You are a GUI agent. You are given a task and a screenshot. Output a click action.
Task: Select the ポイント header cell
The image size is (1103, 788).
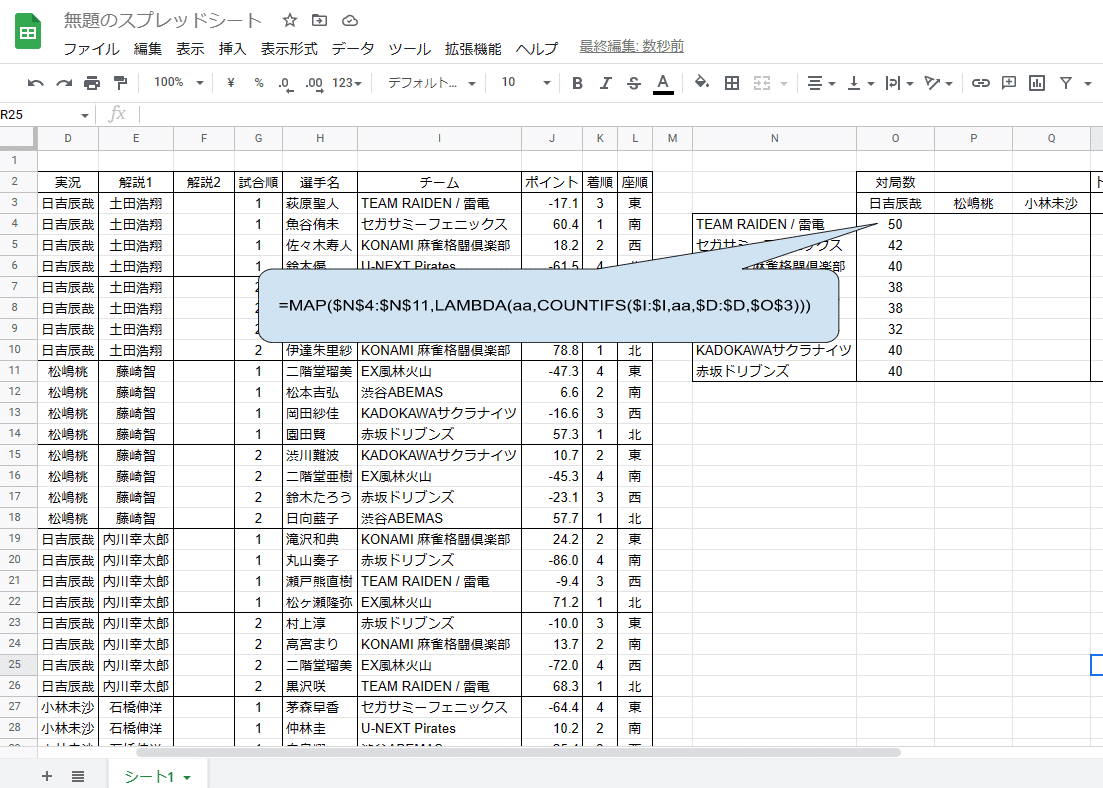tap(552, 182)
